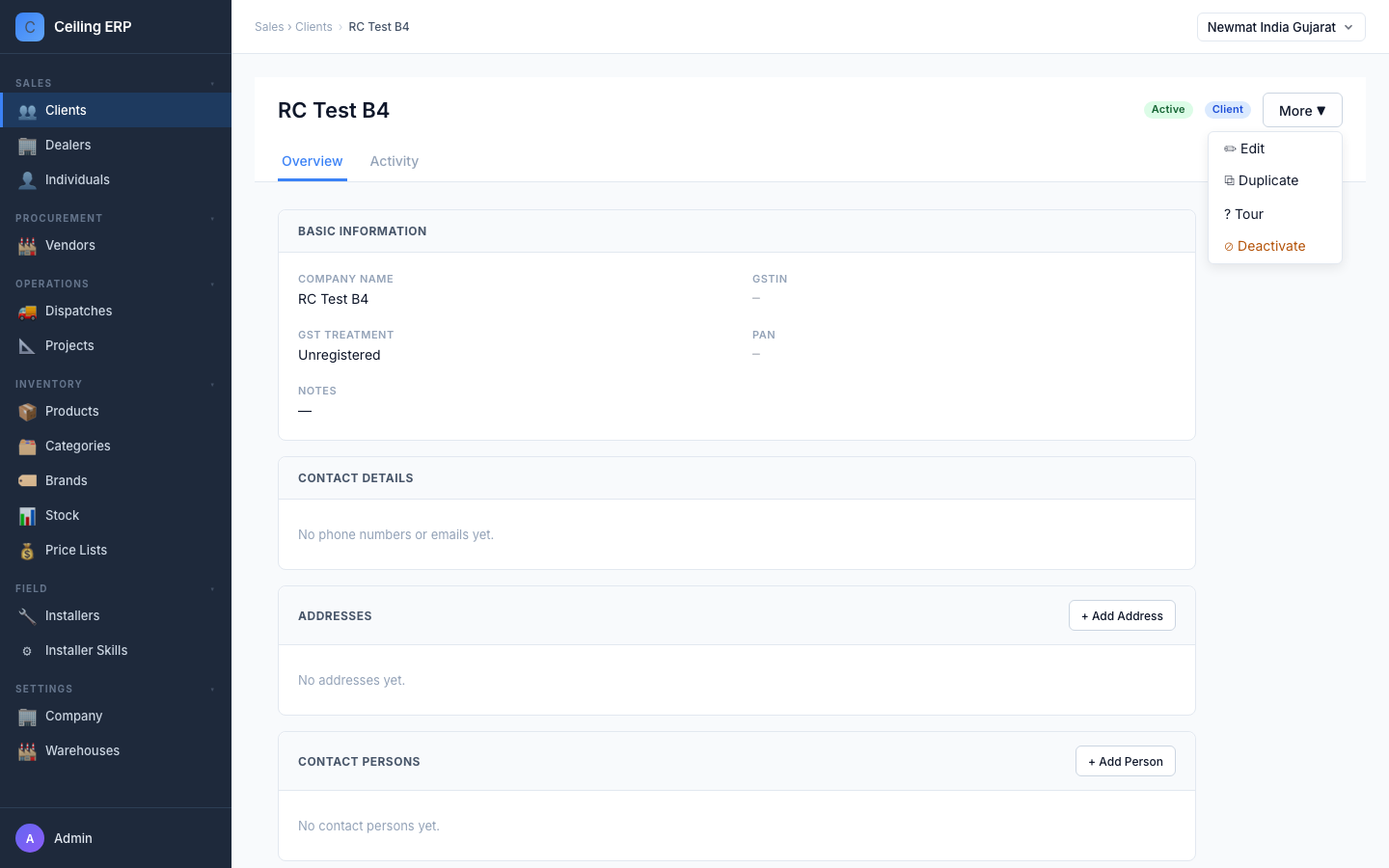The width and height of the screenshot is (1389, 868).
Task: Click the Active status badge
Action: [x=1168, y=110]
